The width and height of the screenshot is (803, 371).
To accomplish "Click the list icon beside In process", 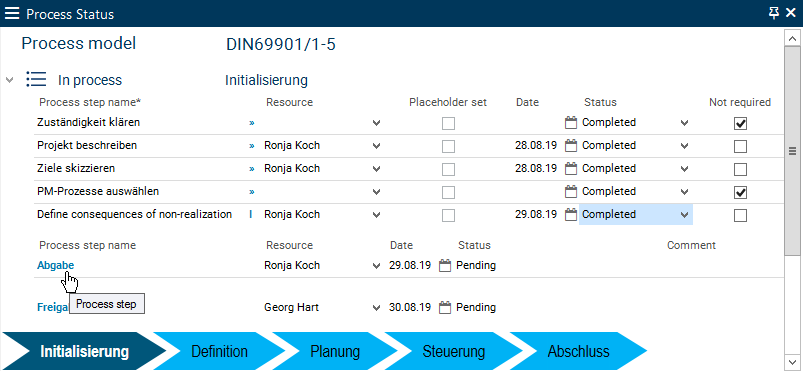I will point(36,80).
